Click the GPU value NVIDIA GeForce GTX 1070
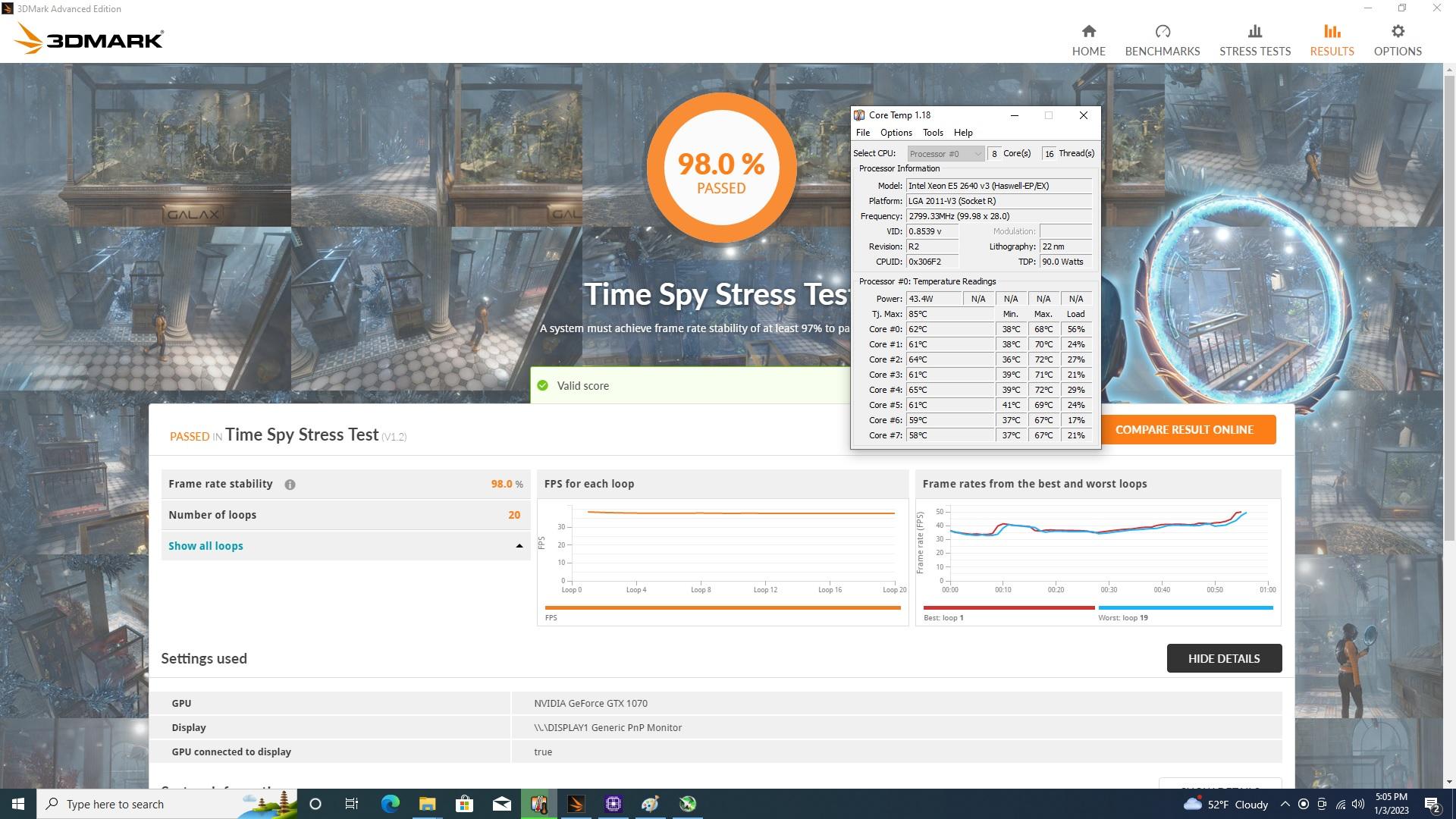This screenshot has width=1456, height=819. 590,704
